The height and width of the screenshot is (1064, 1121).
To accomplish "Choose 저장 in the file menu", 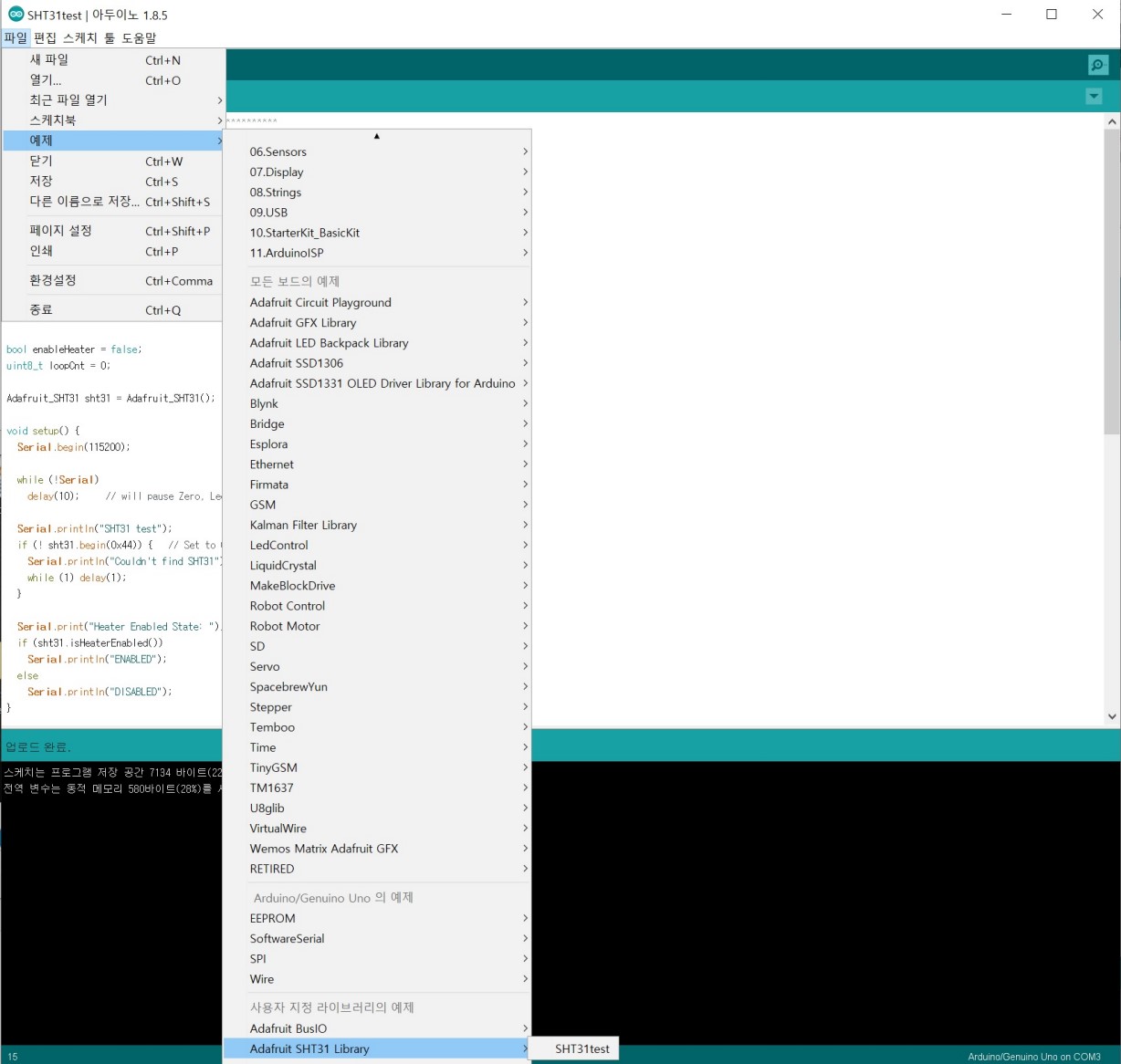I will click(x=113, y=182).
